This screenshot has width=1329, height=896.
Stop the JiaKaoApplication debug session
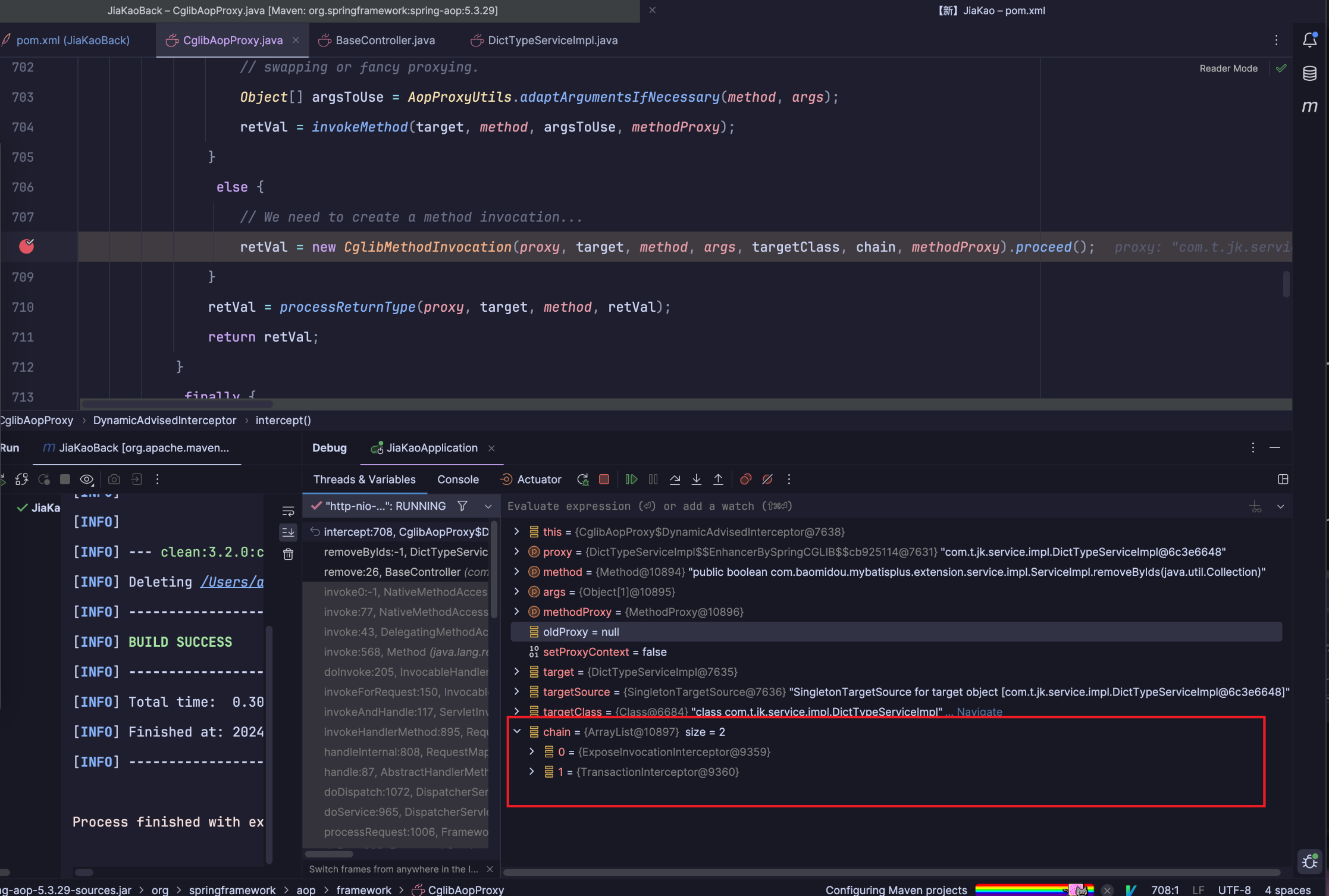coord(604,480)
